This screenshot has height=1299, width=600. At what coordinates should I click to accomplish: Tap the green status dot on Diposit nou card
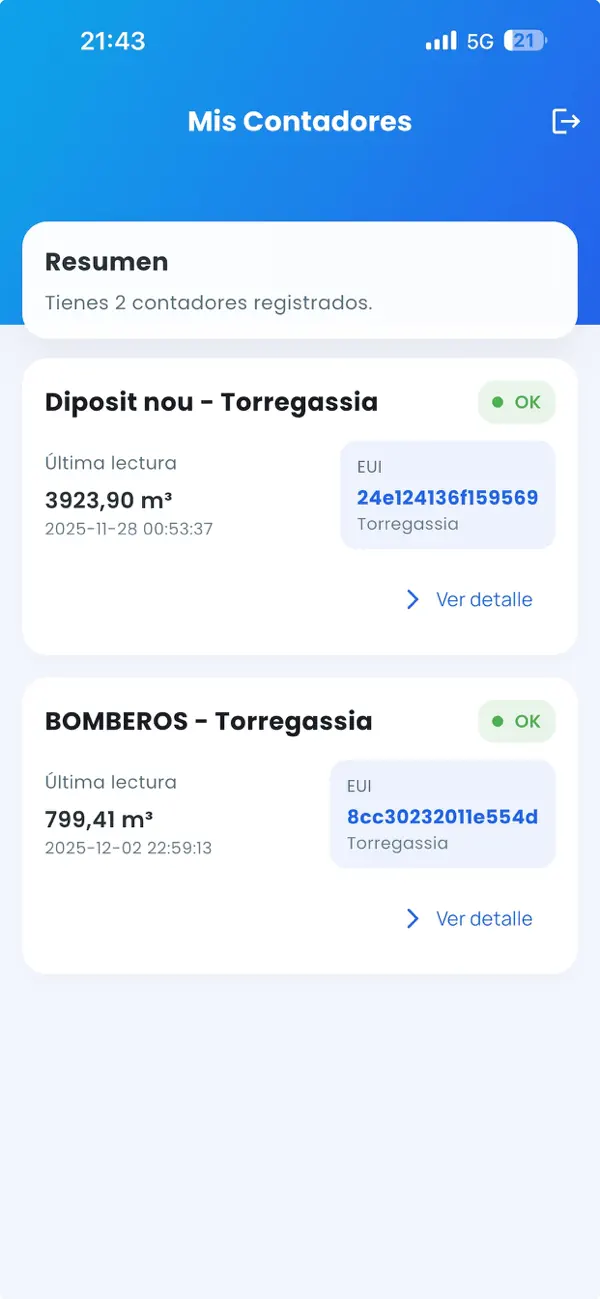498,401
